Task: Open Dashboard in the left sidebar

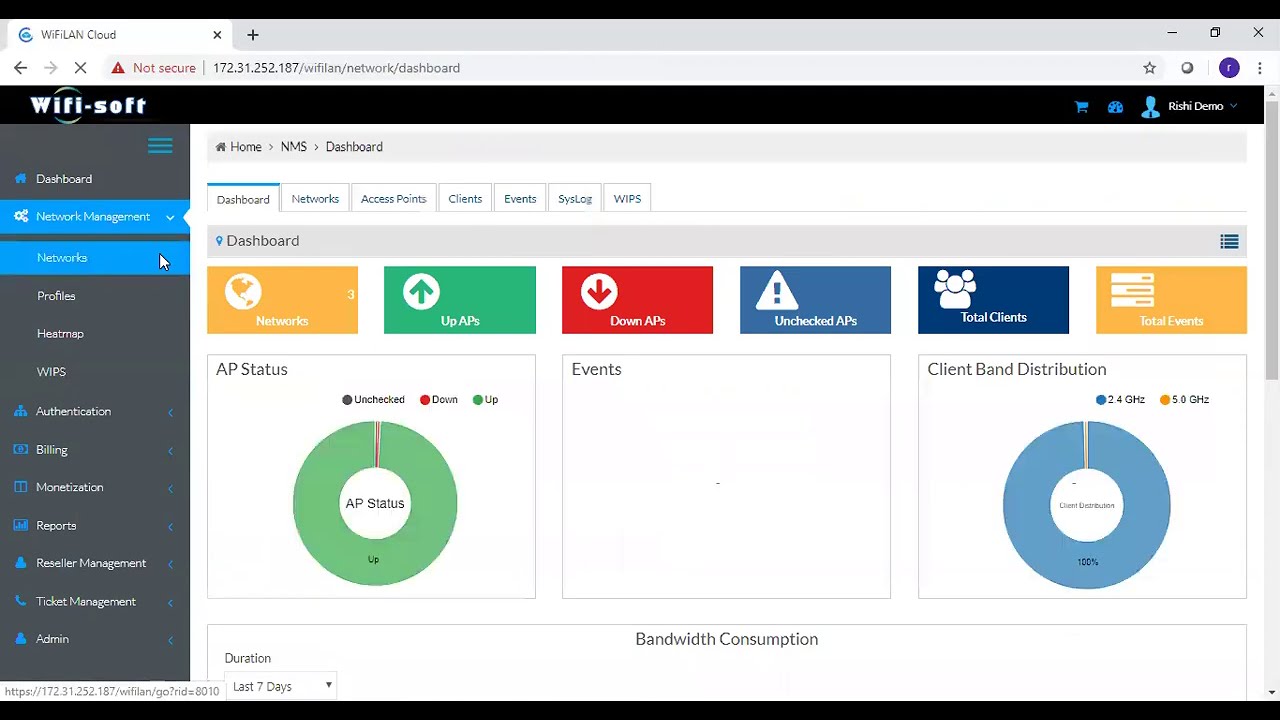Action: coord(95,179)
